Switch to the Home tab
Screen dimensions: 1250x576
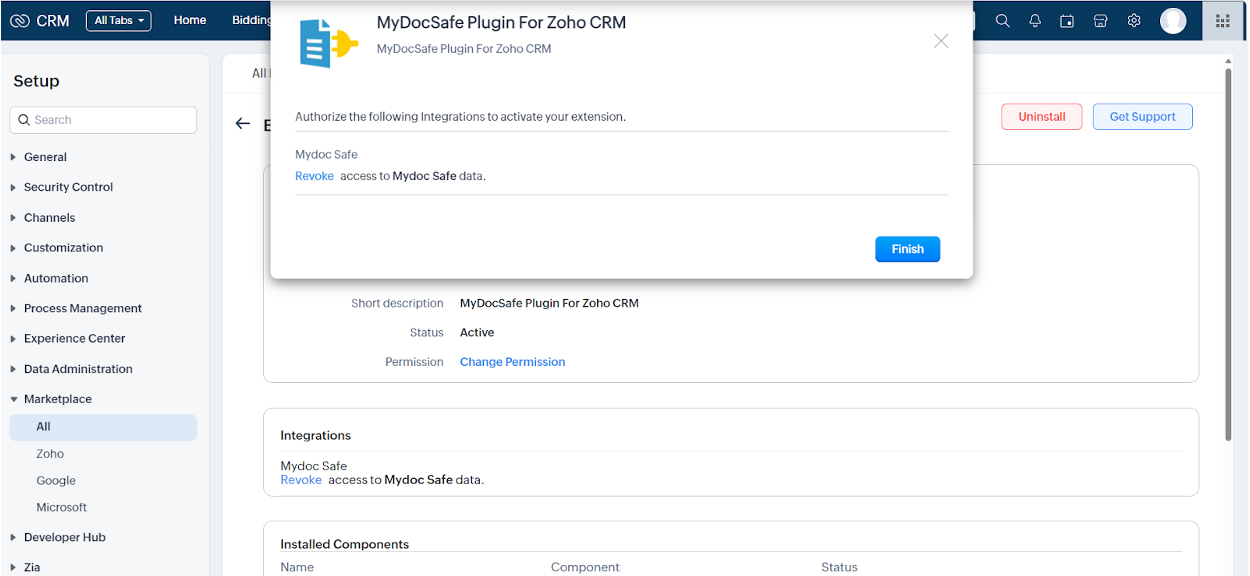point(189,19)
